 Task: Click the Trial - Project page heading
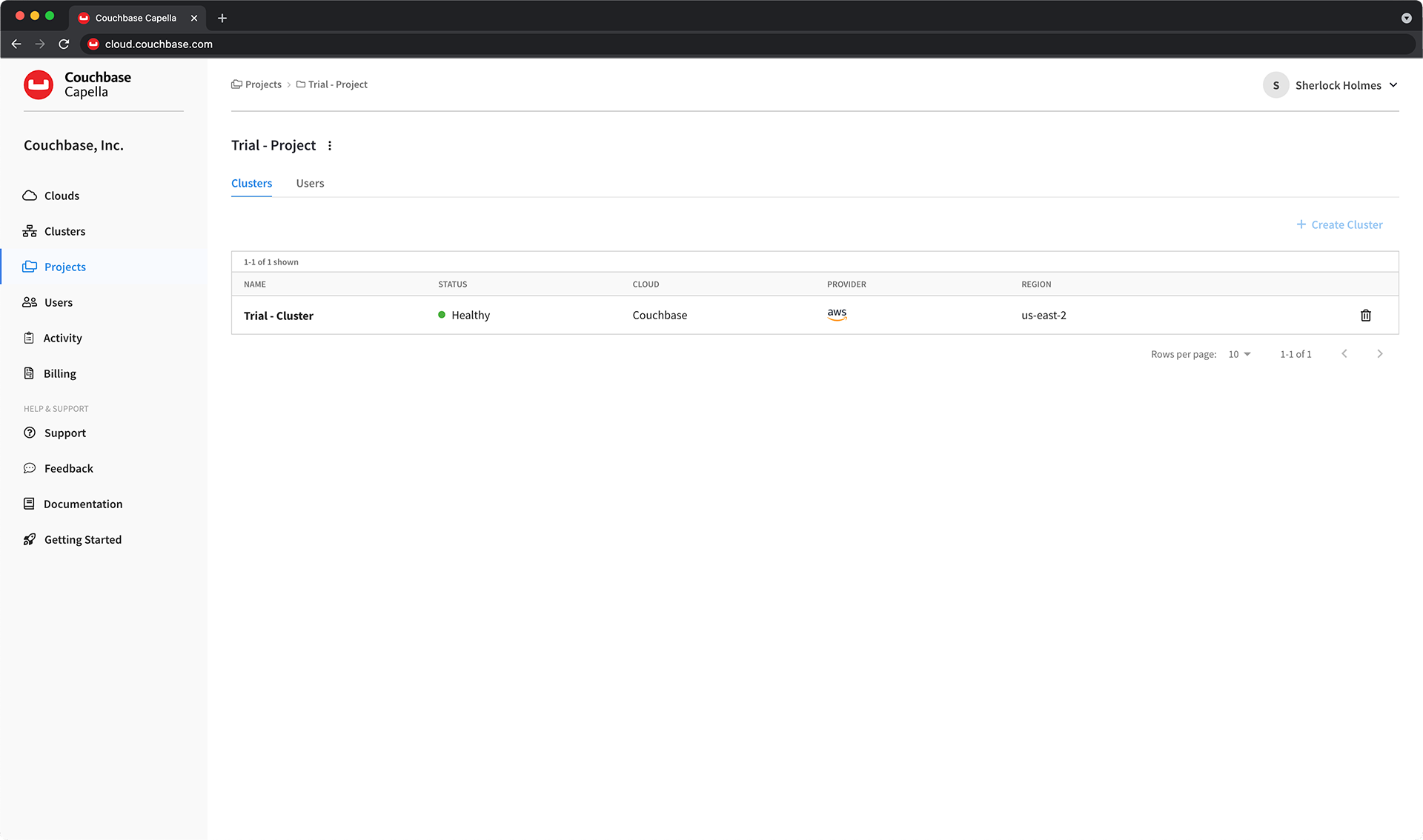tap(273, 145)
